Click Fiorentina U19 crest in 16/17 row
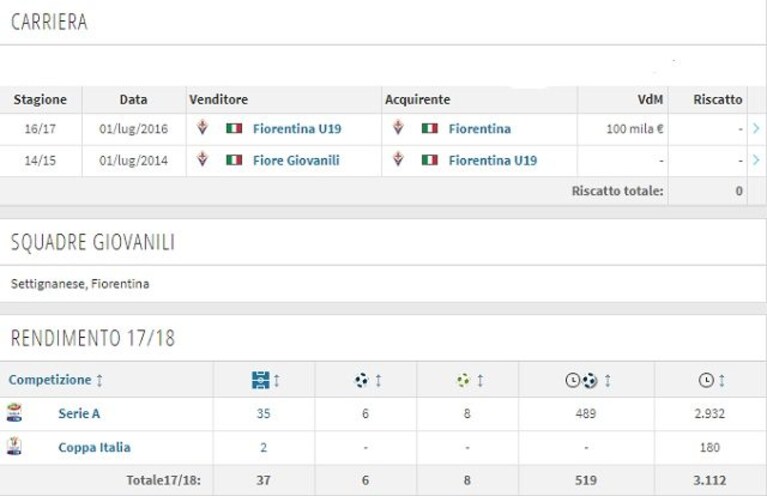The image size is (767, 496). (x=203, y=128)
